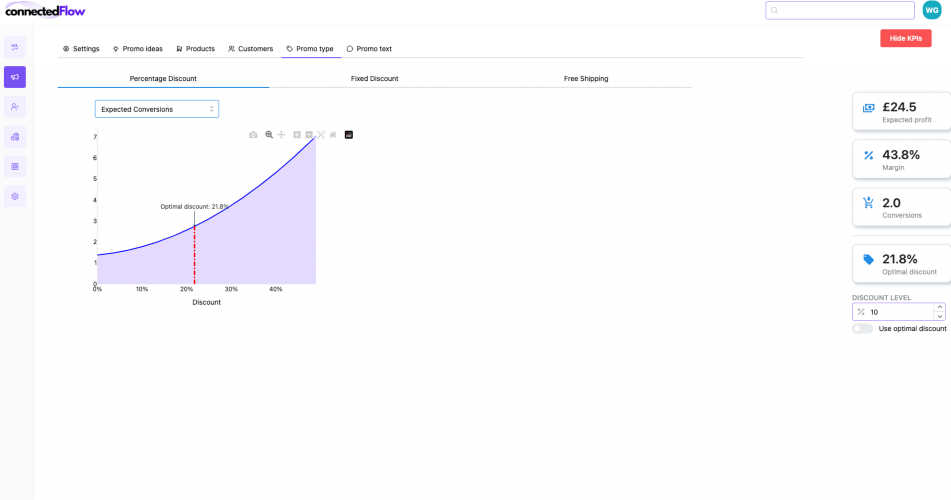Image resolution: width=951 pixels, height=500 pixels.
Task: Open the products boxes sidebar icon
Action: pyautogui.click(x=15, y=137)
